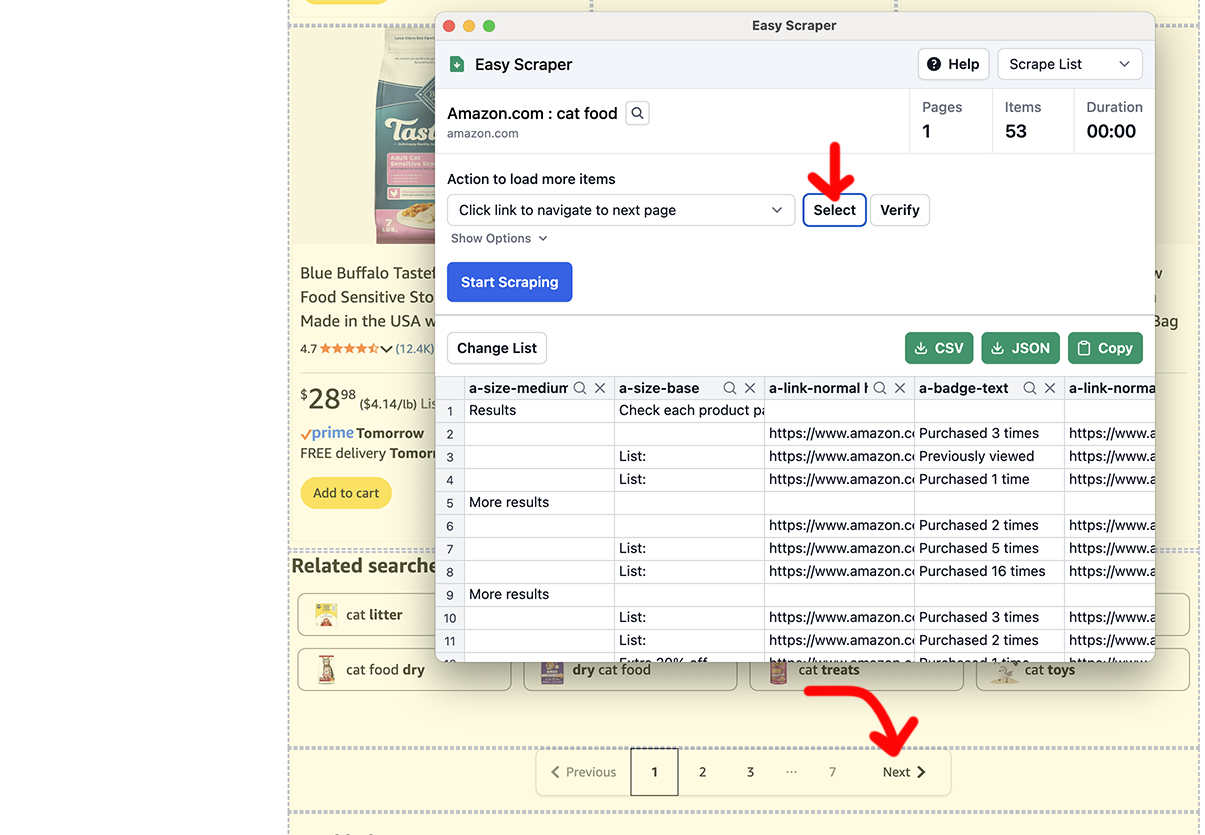Click the Select button
1205x835 pixels.
click(834, 210)
